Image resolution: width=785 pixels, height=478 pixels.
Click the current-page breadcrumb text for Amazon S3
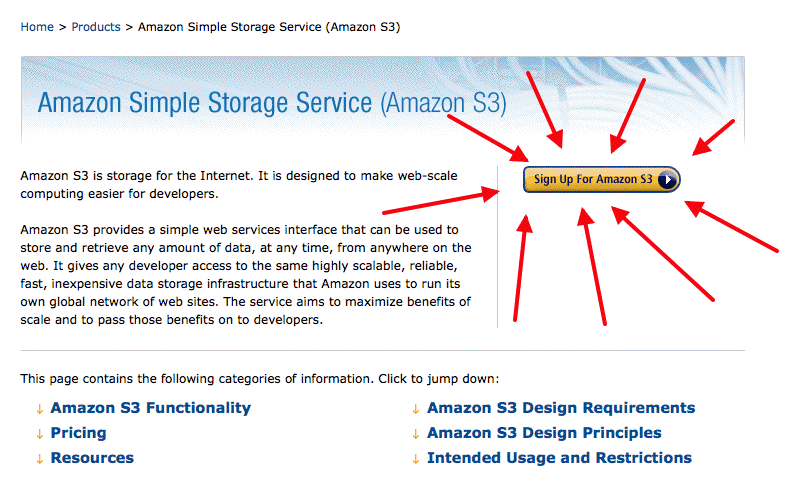click(269, 27)
